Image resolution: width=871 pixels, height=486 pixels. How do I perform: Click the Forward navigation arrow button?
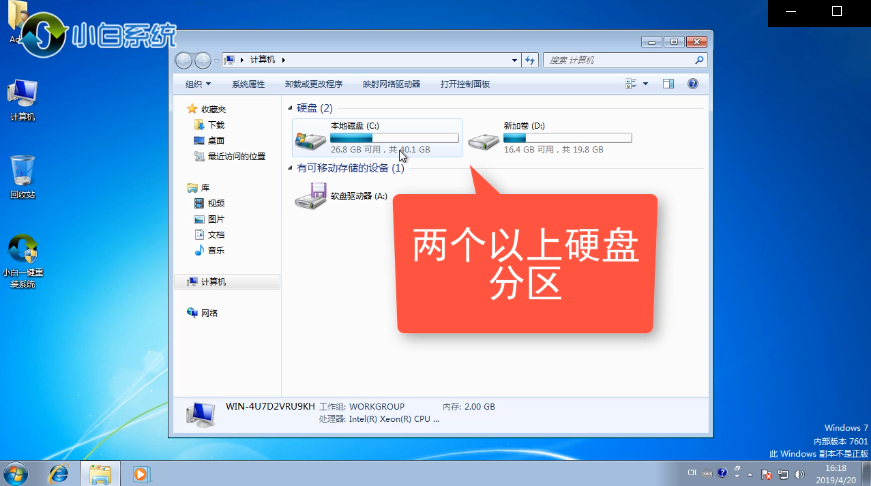coord(203,60)
